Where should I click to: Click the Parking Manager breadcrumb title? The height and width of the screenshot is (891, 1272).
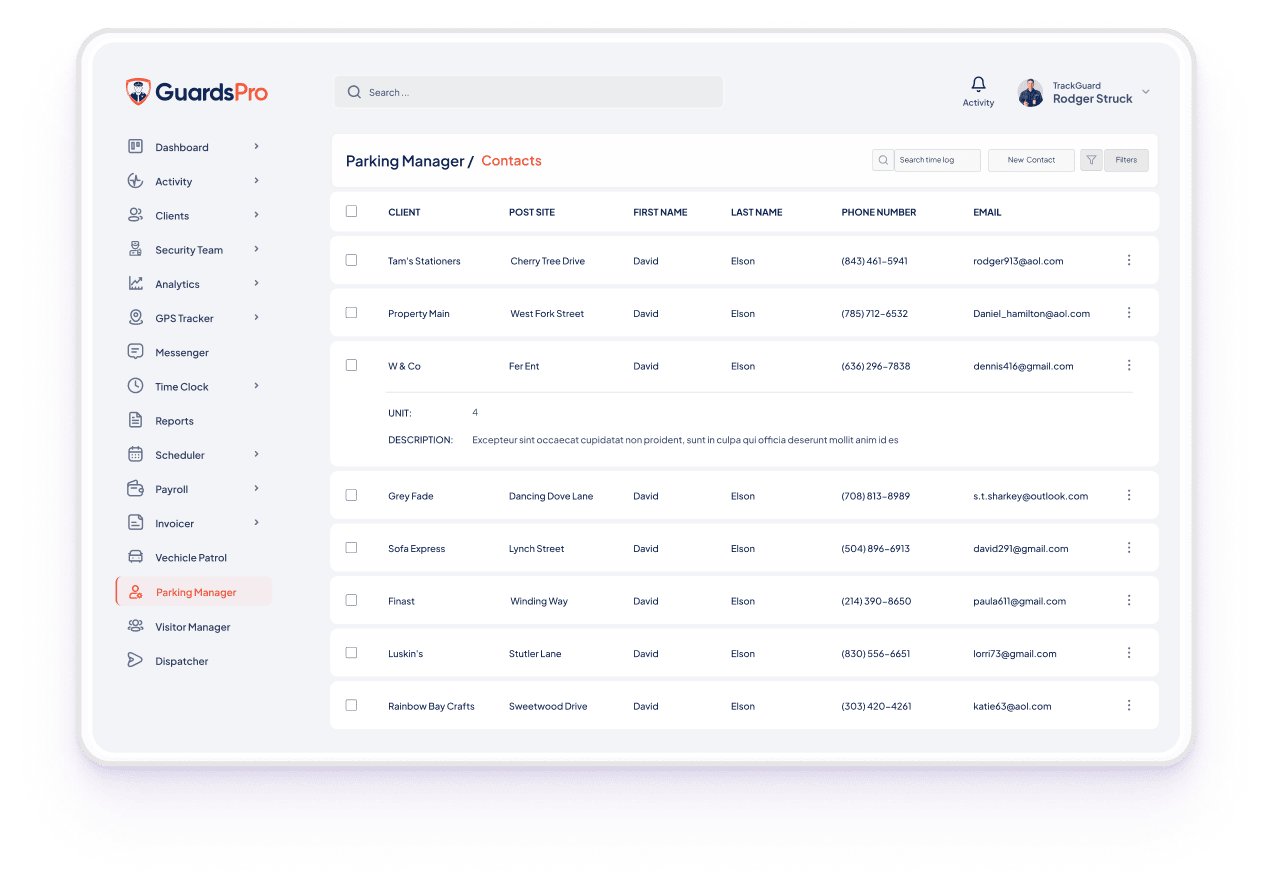click(x=405, y=161)
